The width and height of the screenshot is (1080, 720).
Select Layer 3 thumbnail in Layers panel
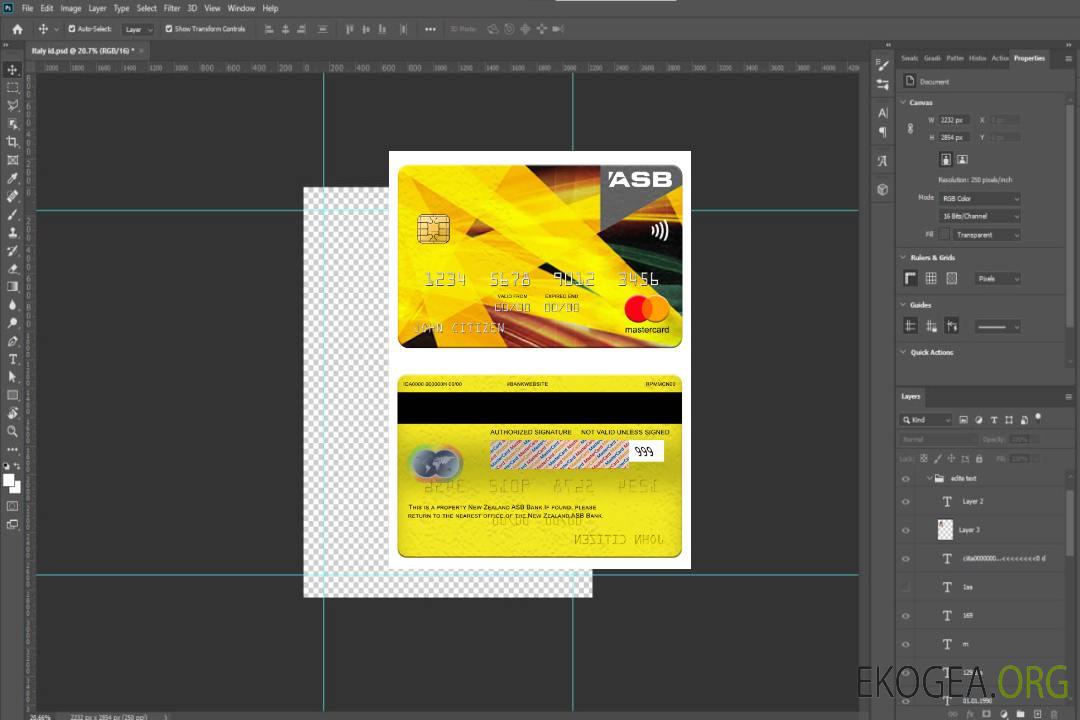946,530
